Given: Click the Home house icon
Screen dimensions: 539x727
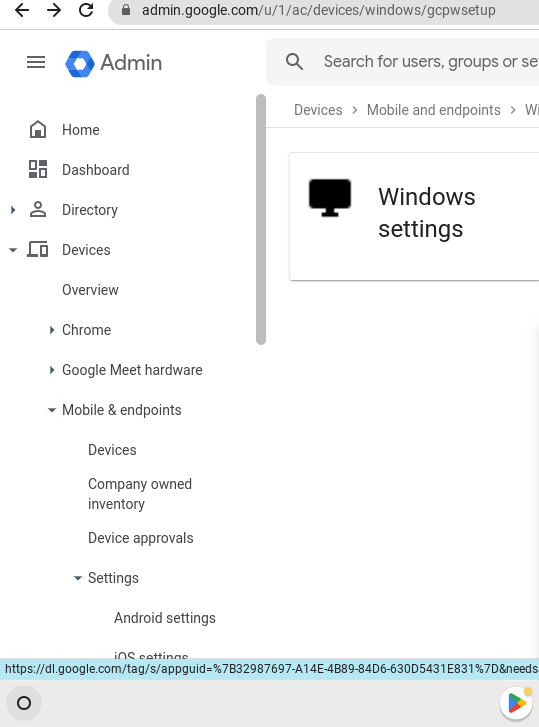Looking at the screenshot, I should [38, 129].
